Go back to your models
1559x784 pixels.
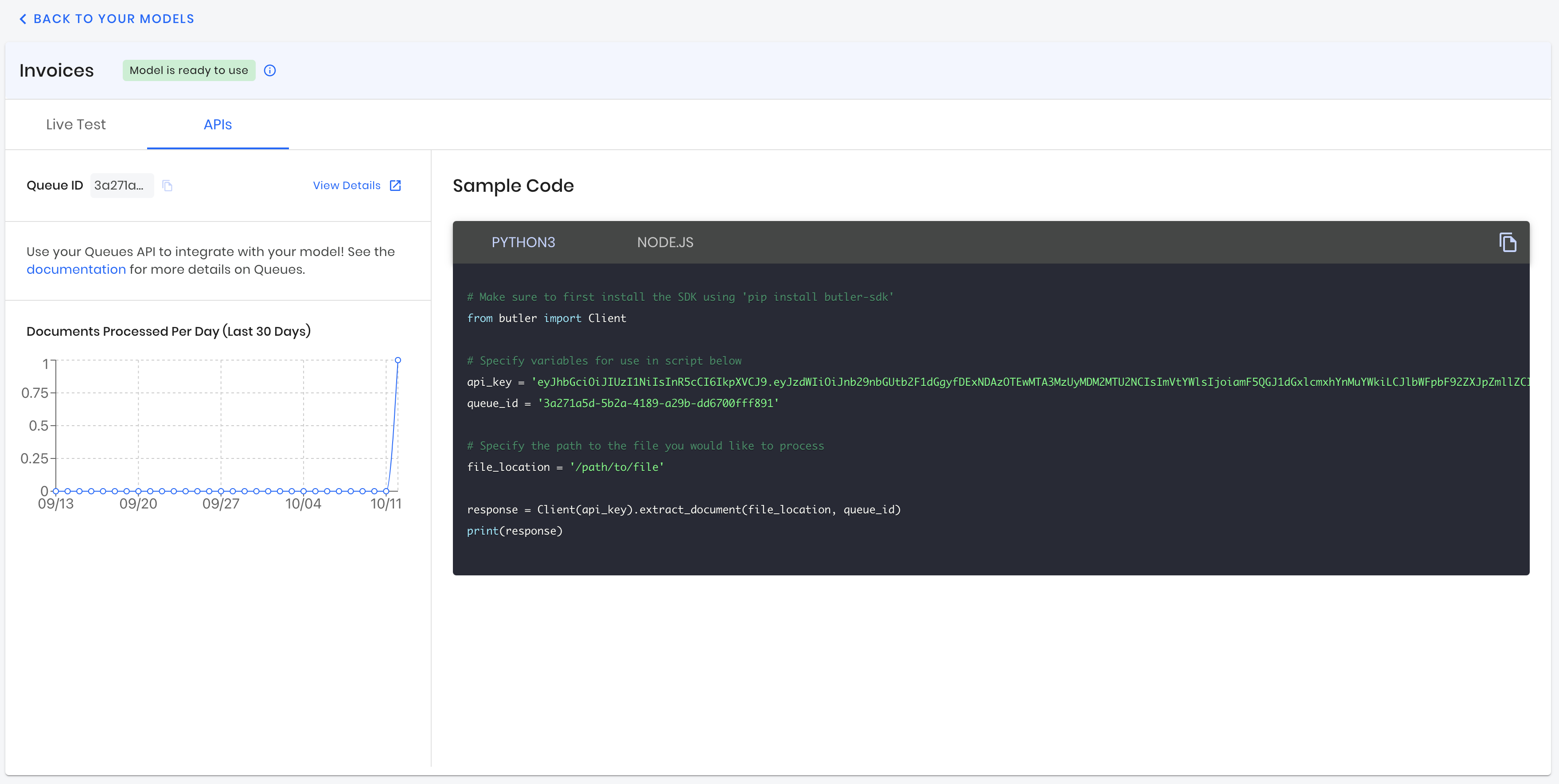113,19
